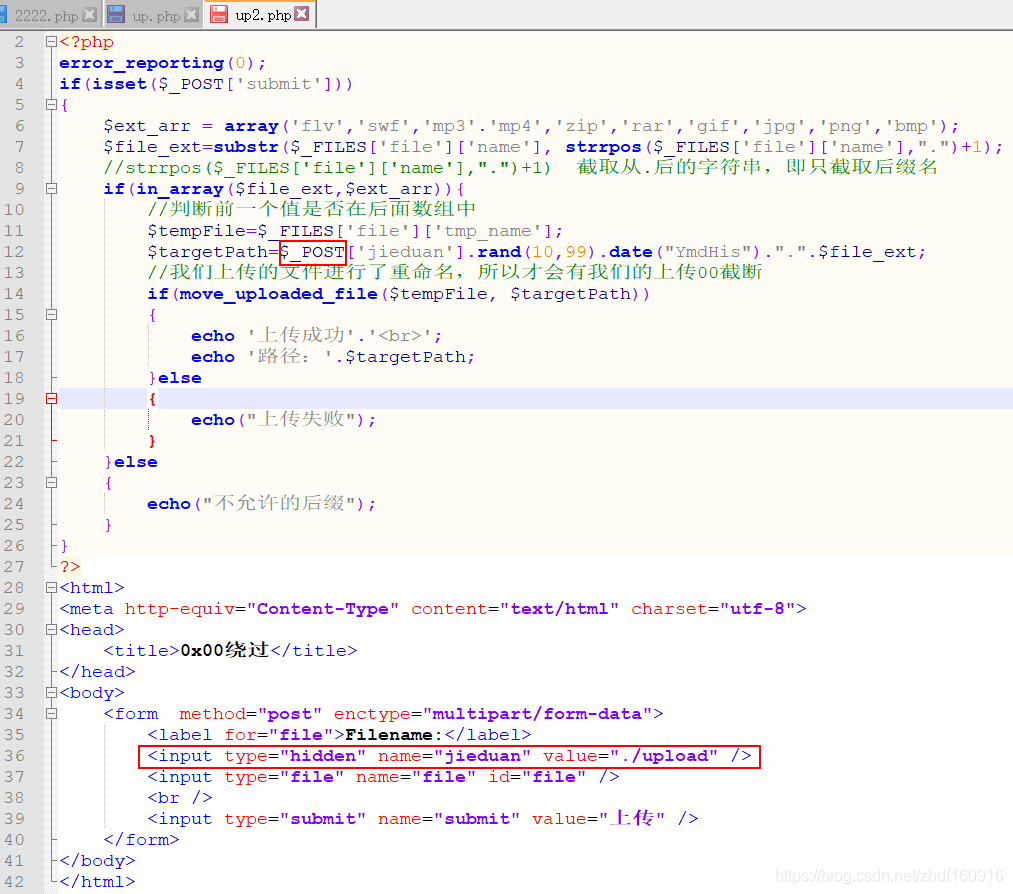Collapse the <head> fold marker on line 30
The image size is (1013, 894).
tap(51, 630)
